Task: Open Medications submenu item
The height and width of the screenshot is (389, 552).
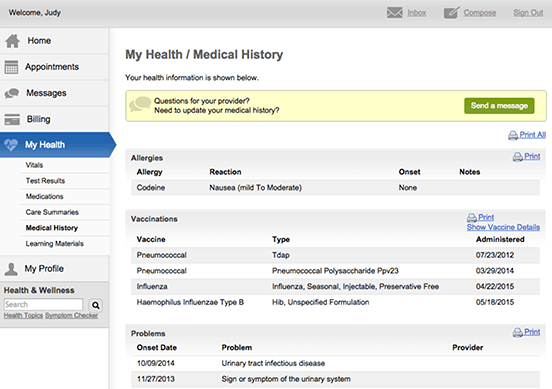Action: click(x=44, y=196)
